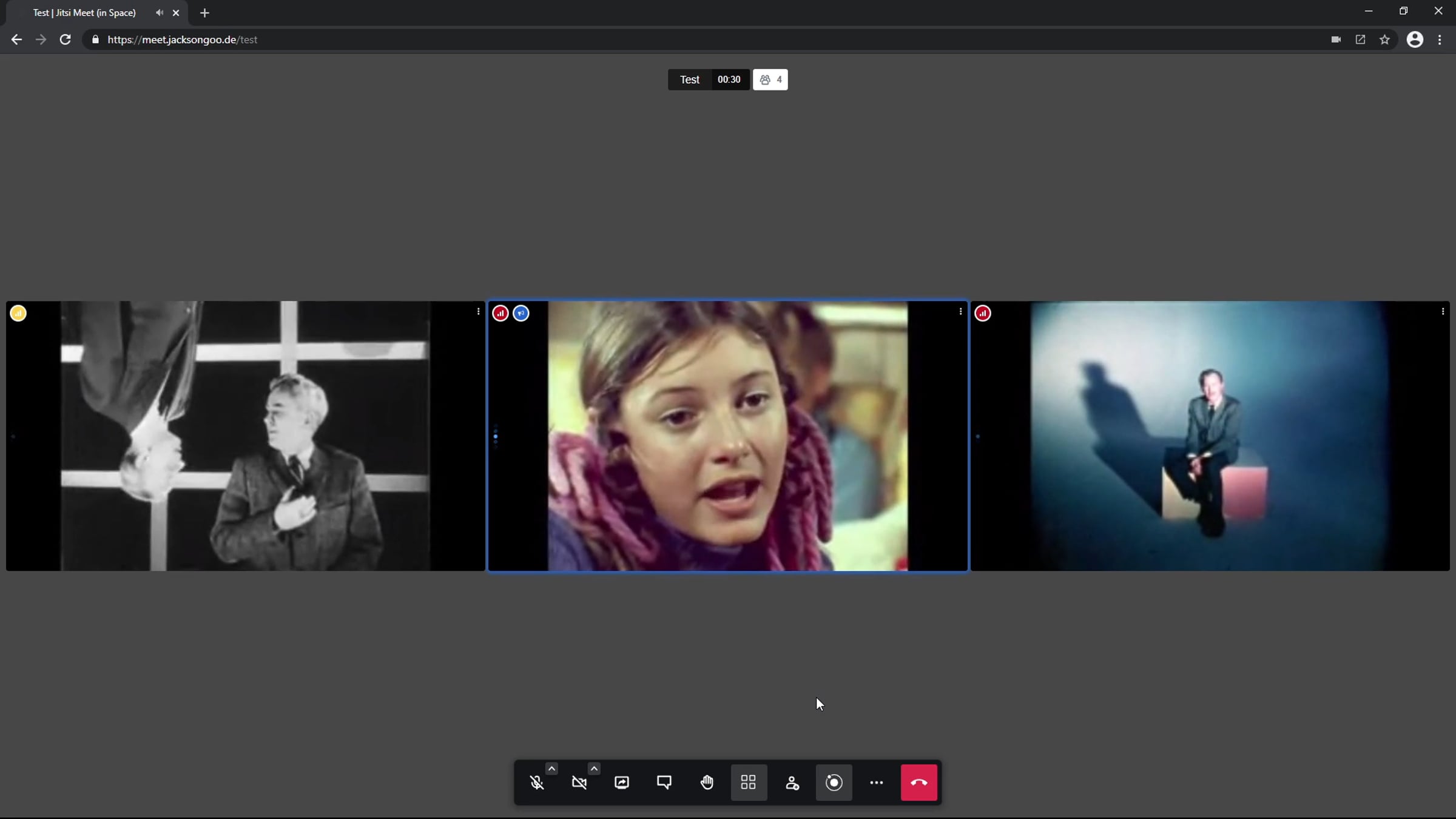Click yellow connection indicator on left tile
Viewport: 1456px width, 819px height.
pos(18,313)
